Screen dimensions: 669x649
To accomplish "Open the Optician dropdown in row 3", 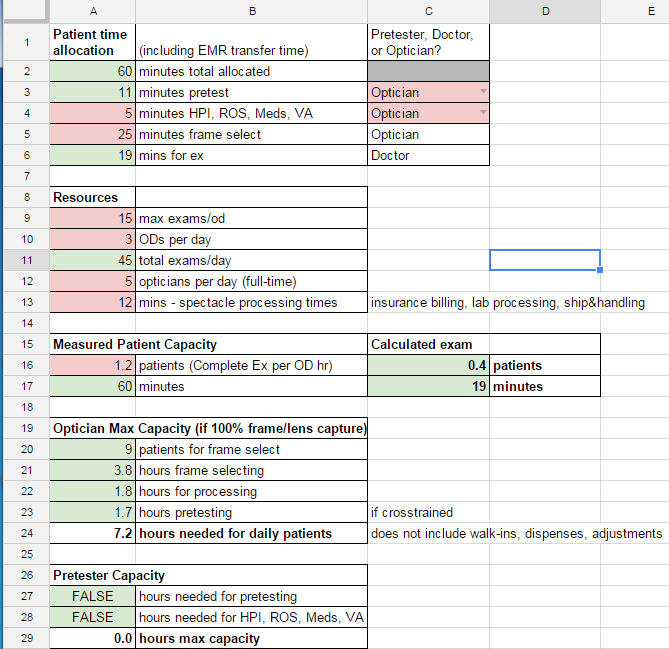I will click(483, 91).
